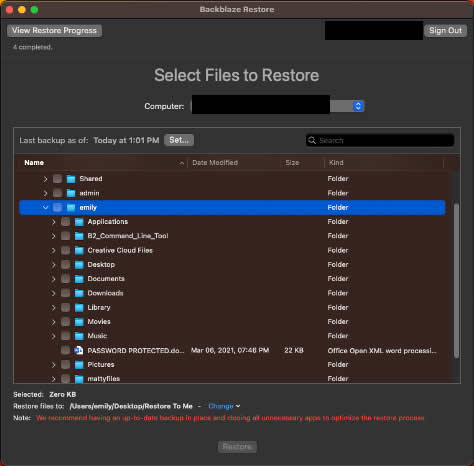Viewport: 474px width, 466px height.
Task: Click the search magnifying glass icon
Action: click(312, 140)
